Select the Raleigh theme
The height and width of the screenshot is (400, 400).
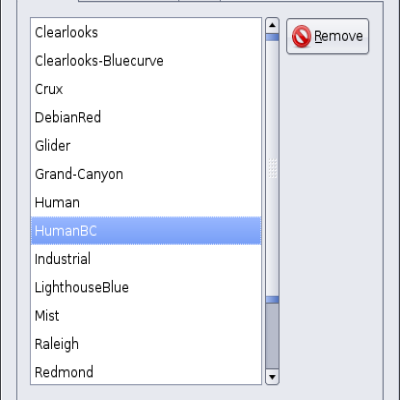pos(146,344)
